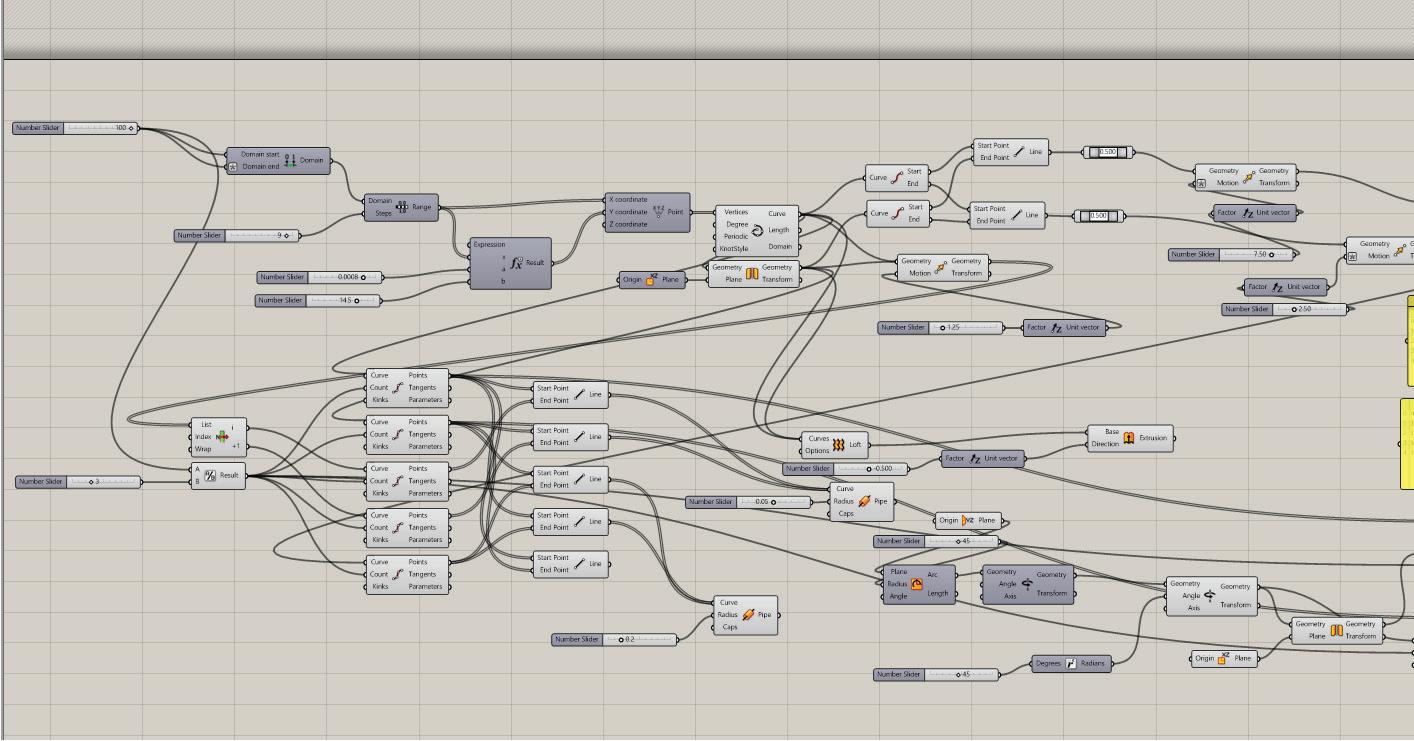Select the Extrusion component icon
Viewport: 1414px width, 741px height.
pyautogui.click(x=1129, y=438)
